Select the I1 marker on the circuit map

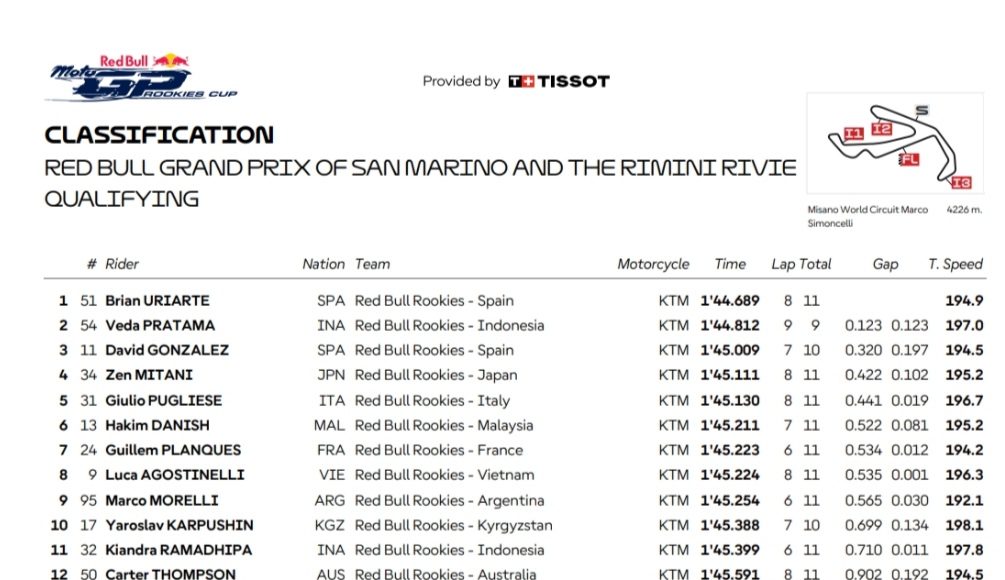coord(853,133)
